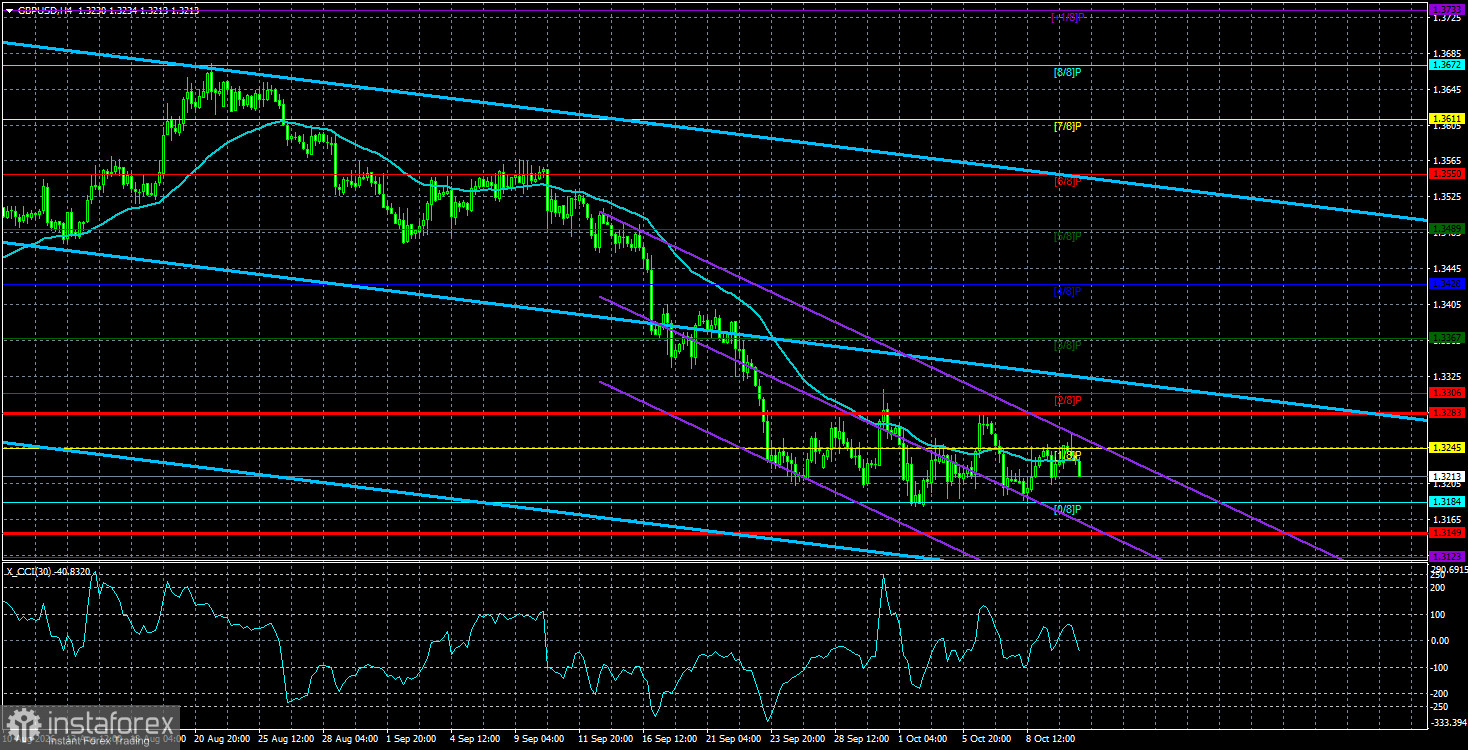Click the -333.394 value on CCI scale
The image size is (1468, 750).
pos(1447,722)
